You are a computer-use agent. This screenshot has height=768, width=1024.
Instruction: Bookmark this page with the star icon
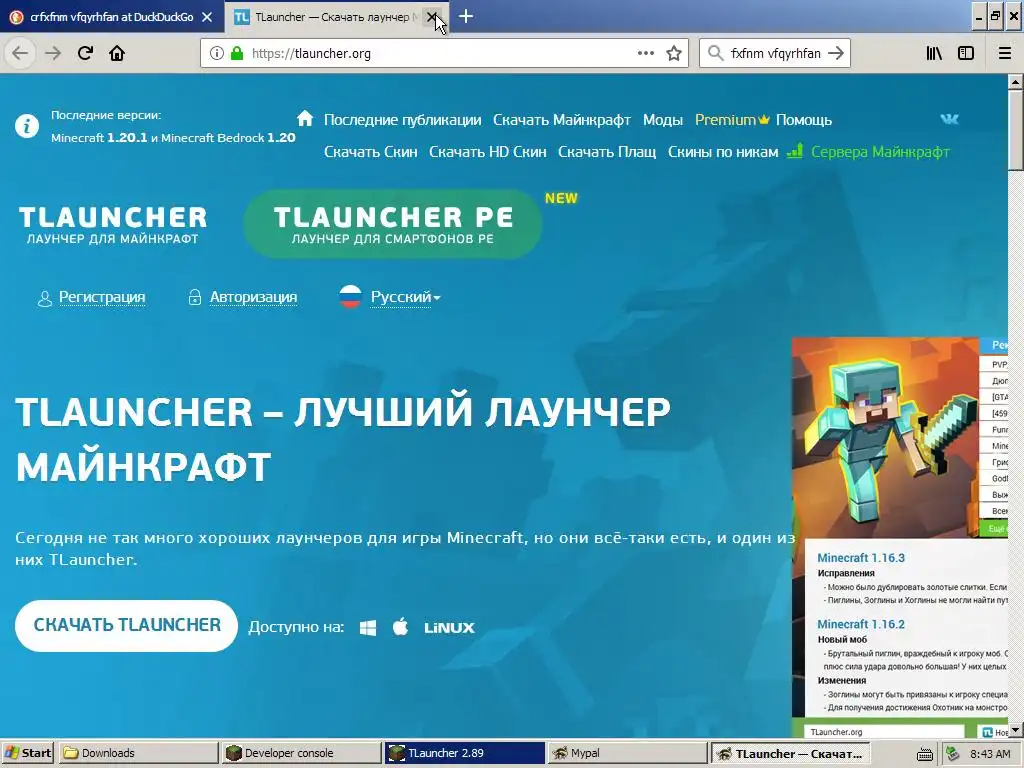674,53
